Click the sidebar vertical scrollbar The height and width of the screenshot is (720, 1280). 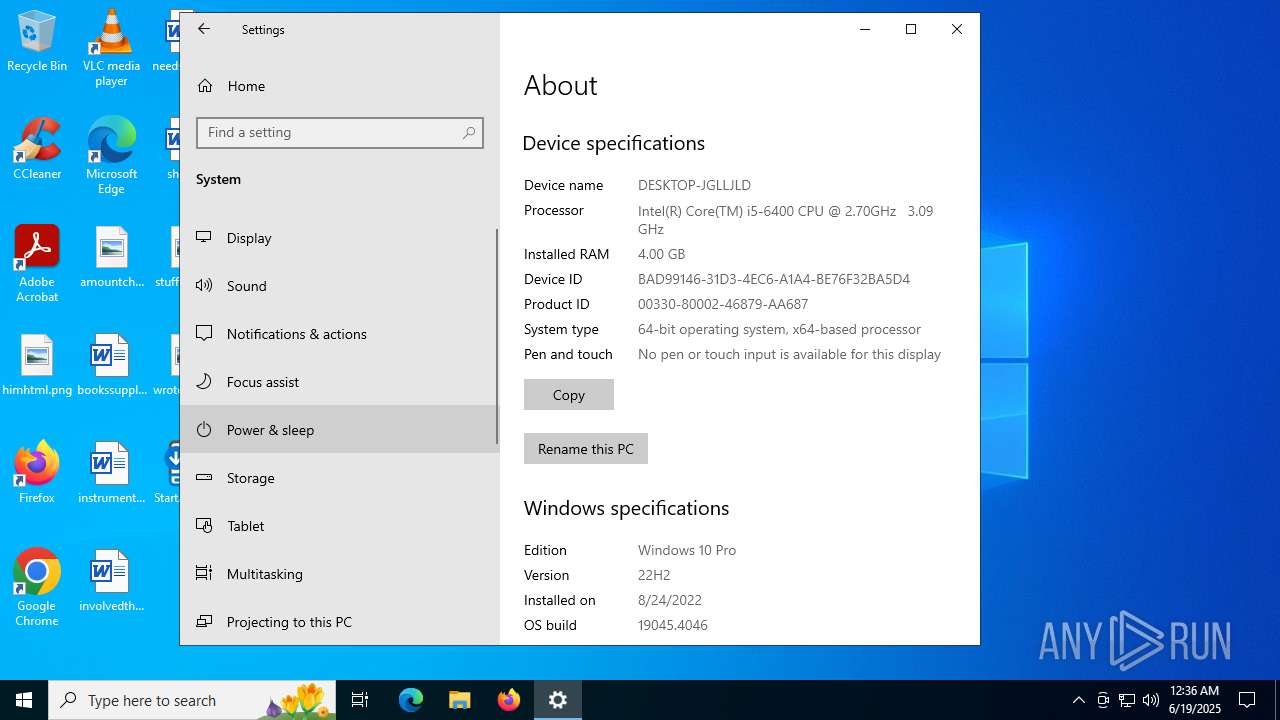click(x=497, y=336)
